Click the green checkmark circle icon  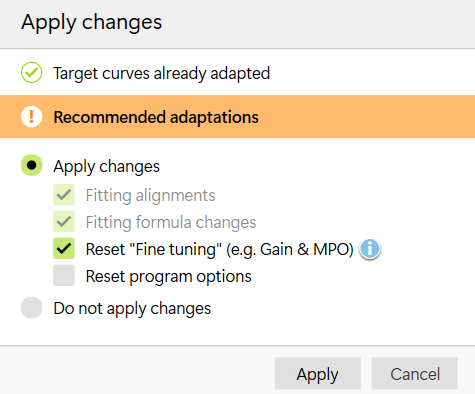click(x=32, y=72)
